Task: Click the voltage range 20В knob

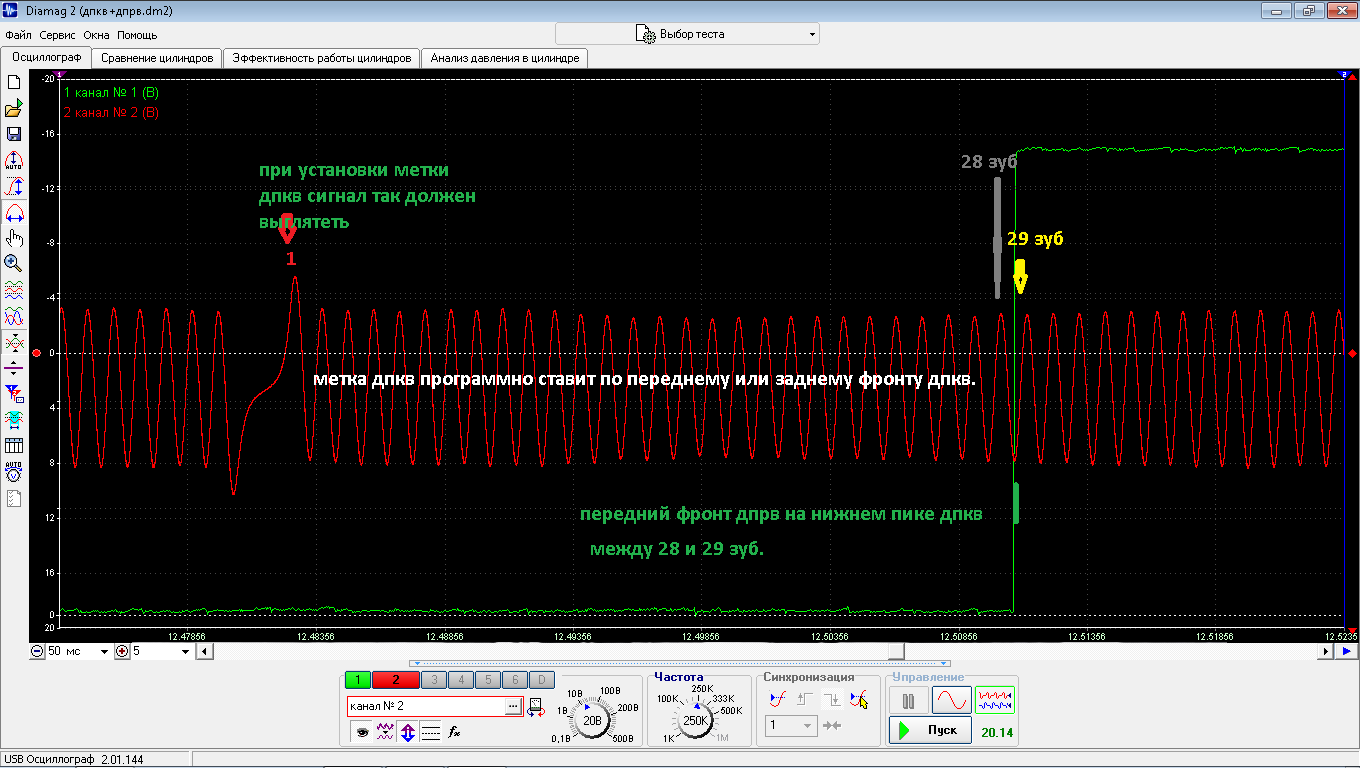Action: [592, 719]
